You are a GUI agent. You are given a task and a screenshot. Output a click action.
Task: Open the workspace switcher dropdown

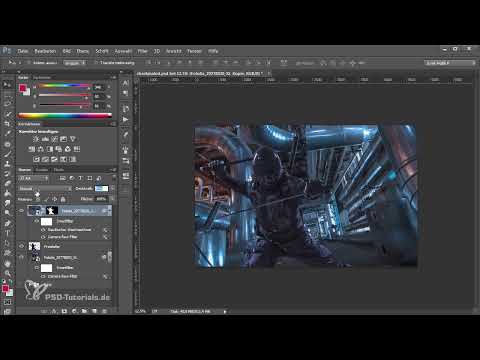point(450,63)
